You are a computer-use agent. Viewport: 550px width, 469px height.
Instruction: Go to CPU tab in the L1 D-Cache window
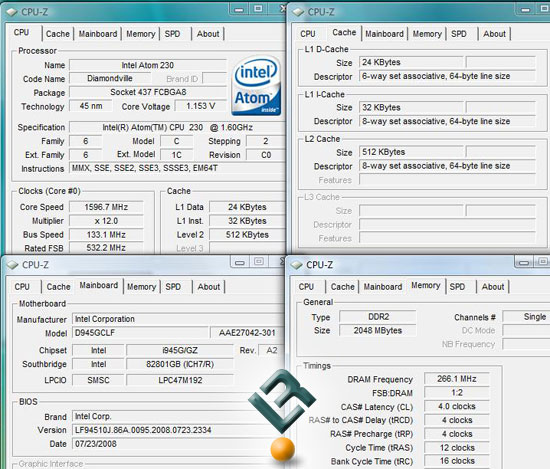pyautogui.click(x=308, y=34)
